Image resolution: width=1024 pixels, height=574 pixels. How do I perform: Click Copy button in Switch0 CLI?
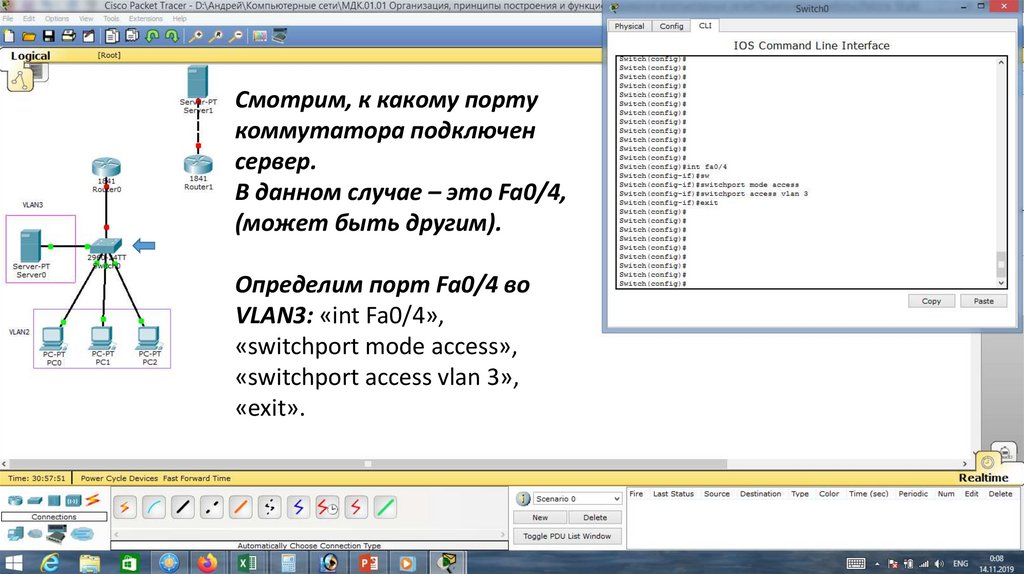pos(931,301)
